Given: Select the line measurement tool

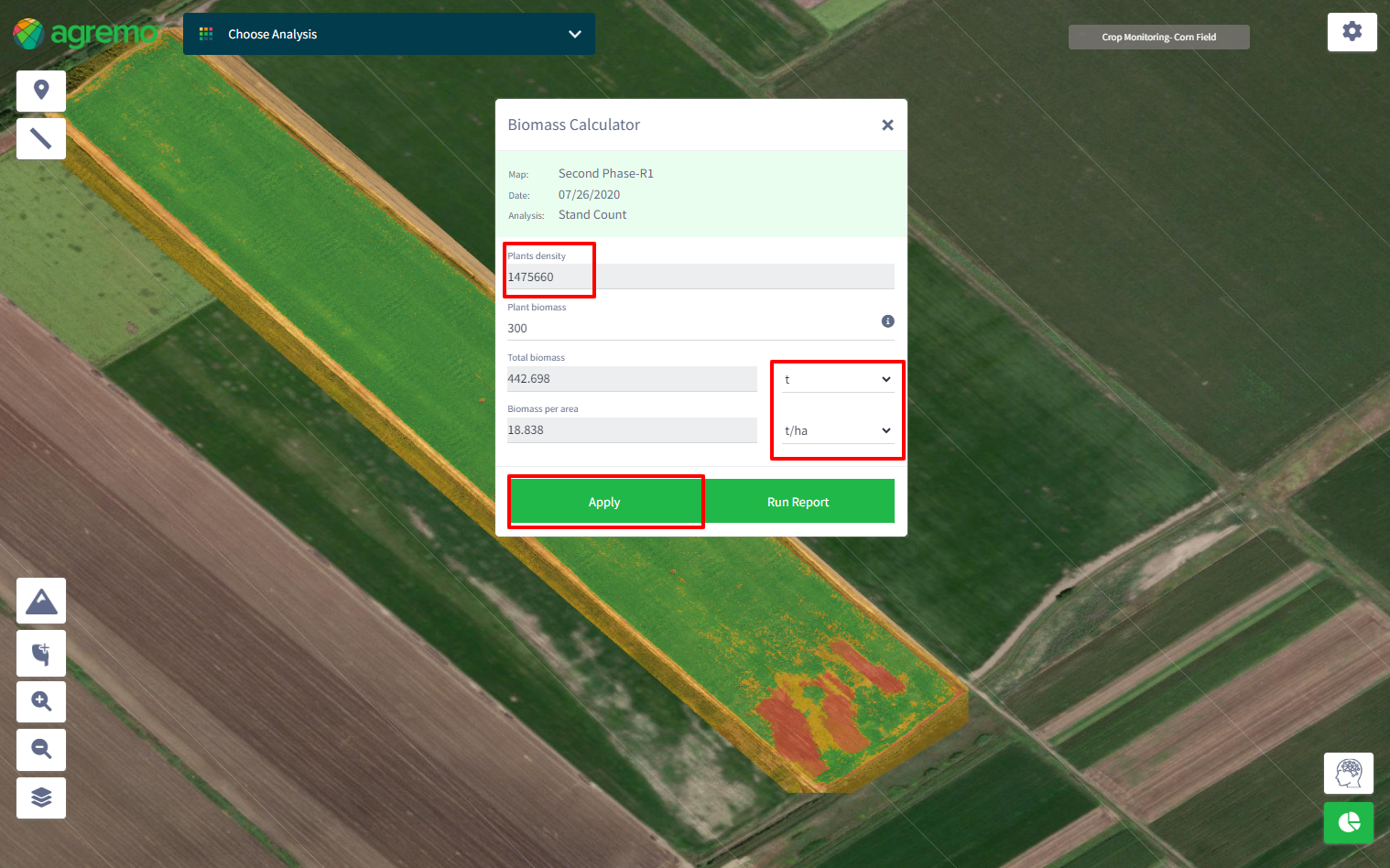Looking at the screenshot, I should click(41, 138).
